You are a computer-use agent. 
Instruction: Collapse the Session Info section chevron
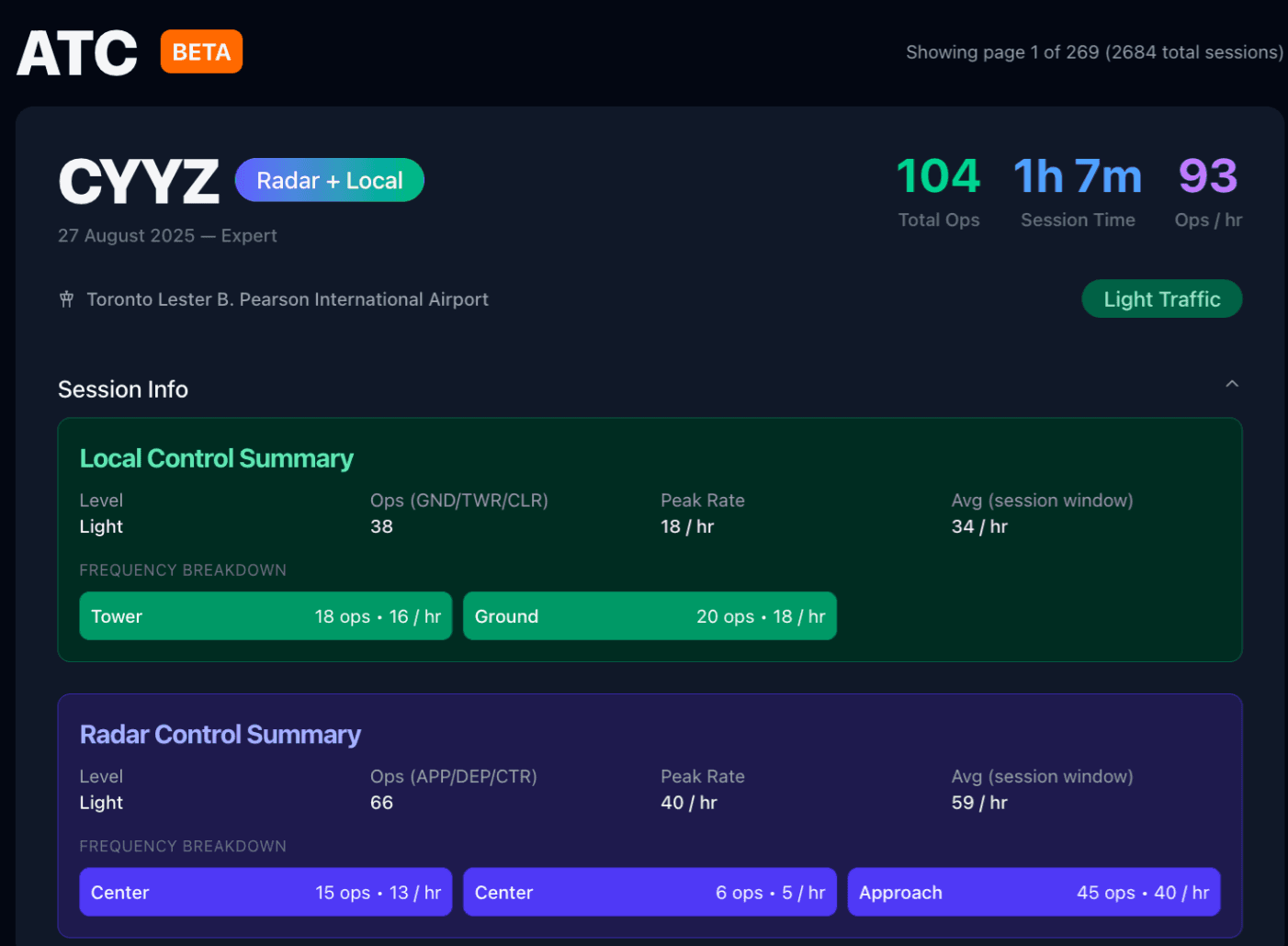[1232, 384]
